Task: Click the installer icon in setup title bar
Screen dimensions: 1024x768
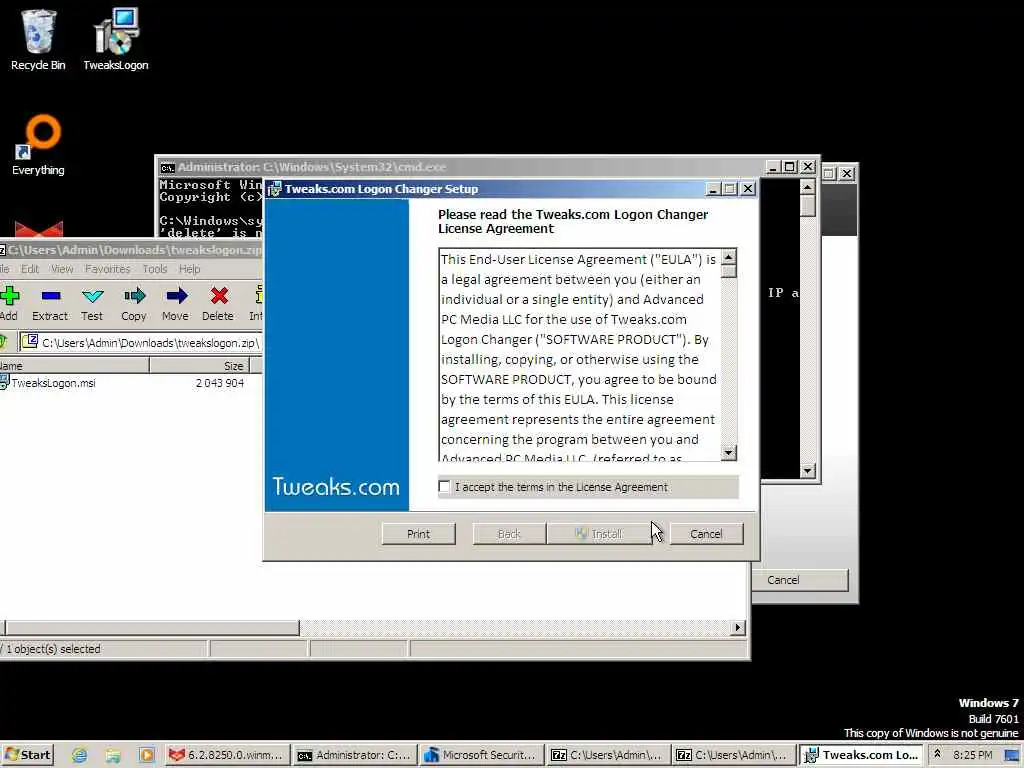Action: tap(275, 189)
